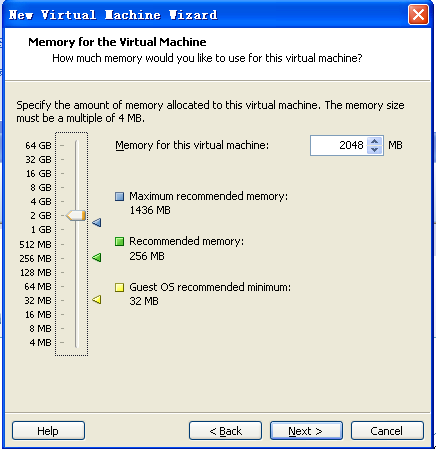Click the Next button

[306, 431]
